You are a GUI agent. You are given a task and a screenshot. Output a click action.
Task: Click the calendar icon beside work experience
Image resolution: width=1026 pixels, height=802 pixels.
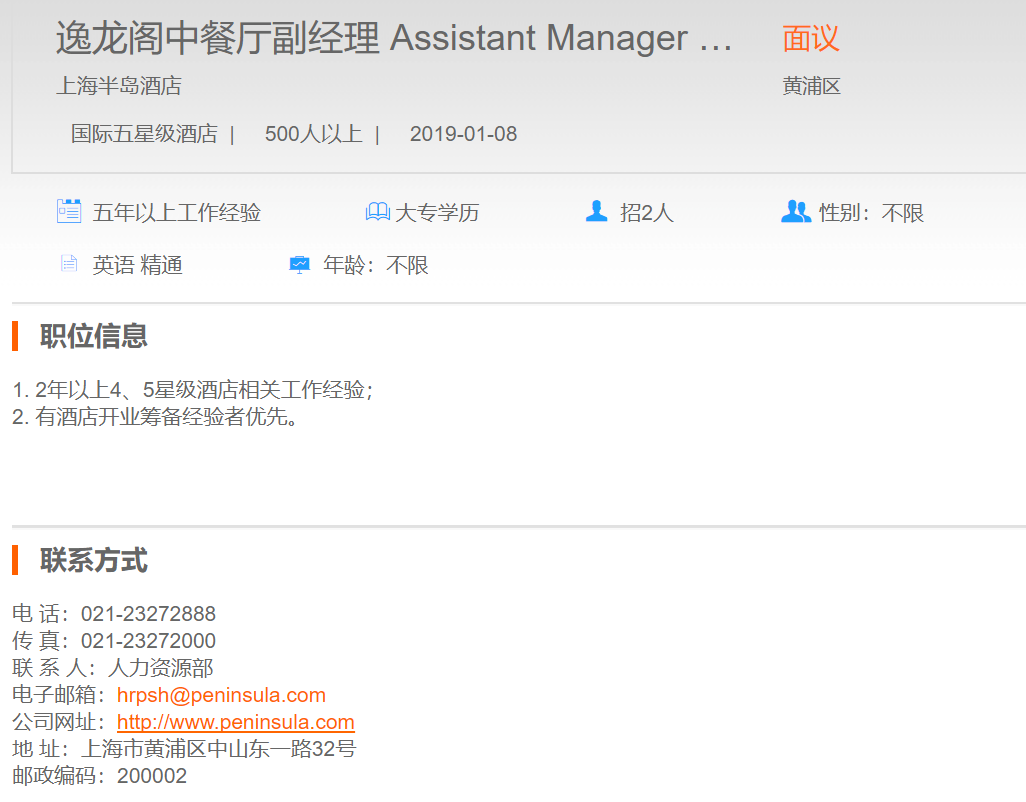[x=69, y=212]
